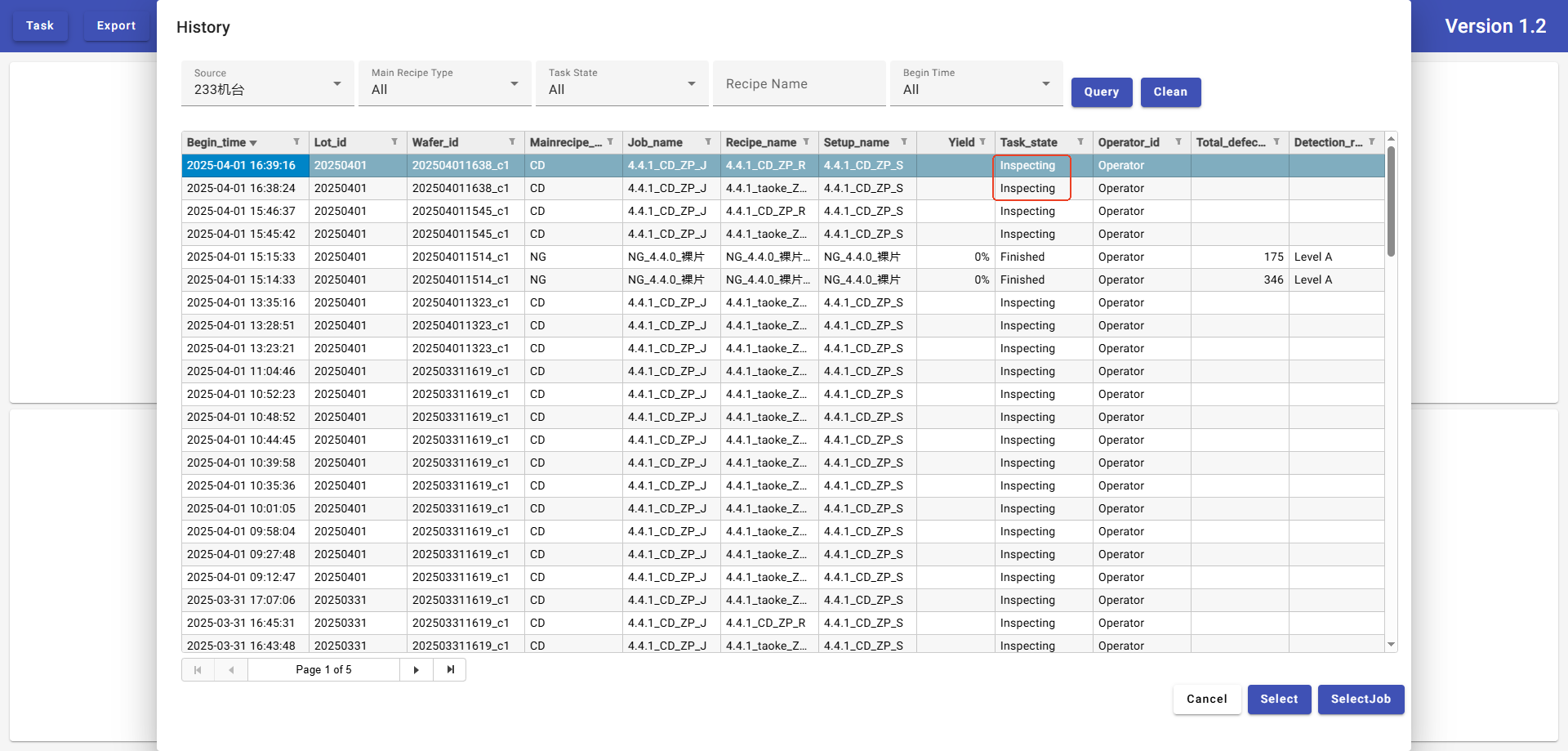The image size is (1568, 751).
Task: Open filter icon for Wafer_id column
Action: click(x=512, y=142)
